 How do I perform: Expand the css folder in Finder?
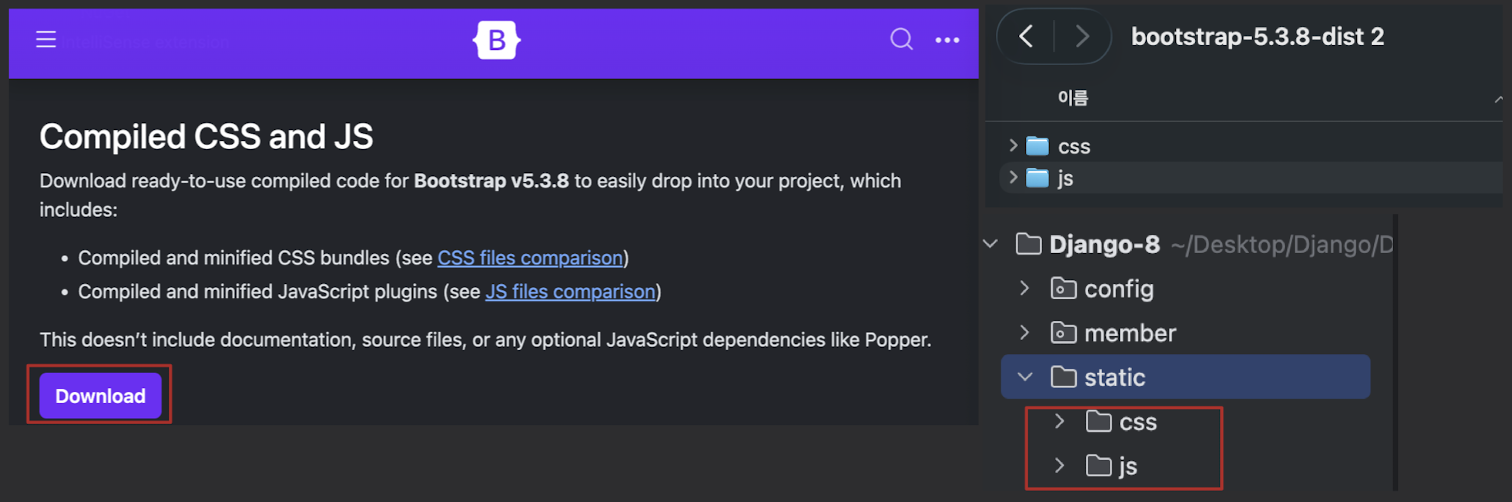pos(1013,146)
